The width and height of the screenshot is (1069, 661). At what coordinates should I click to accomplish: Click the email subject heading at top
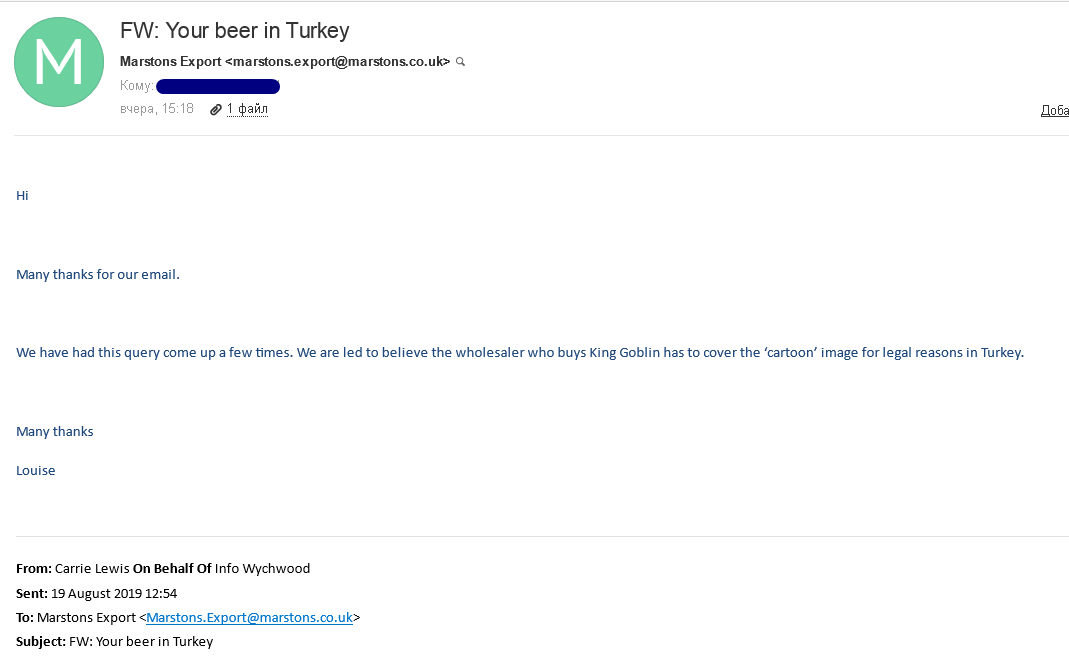click(234, 30)
